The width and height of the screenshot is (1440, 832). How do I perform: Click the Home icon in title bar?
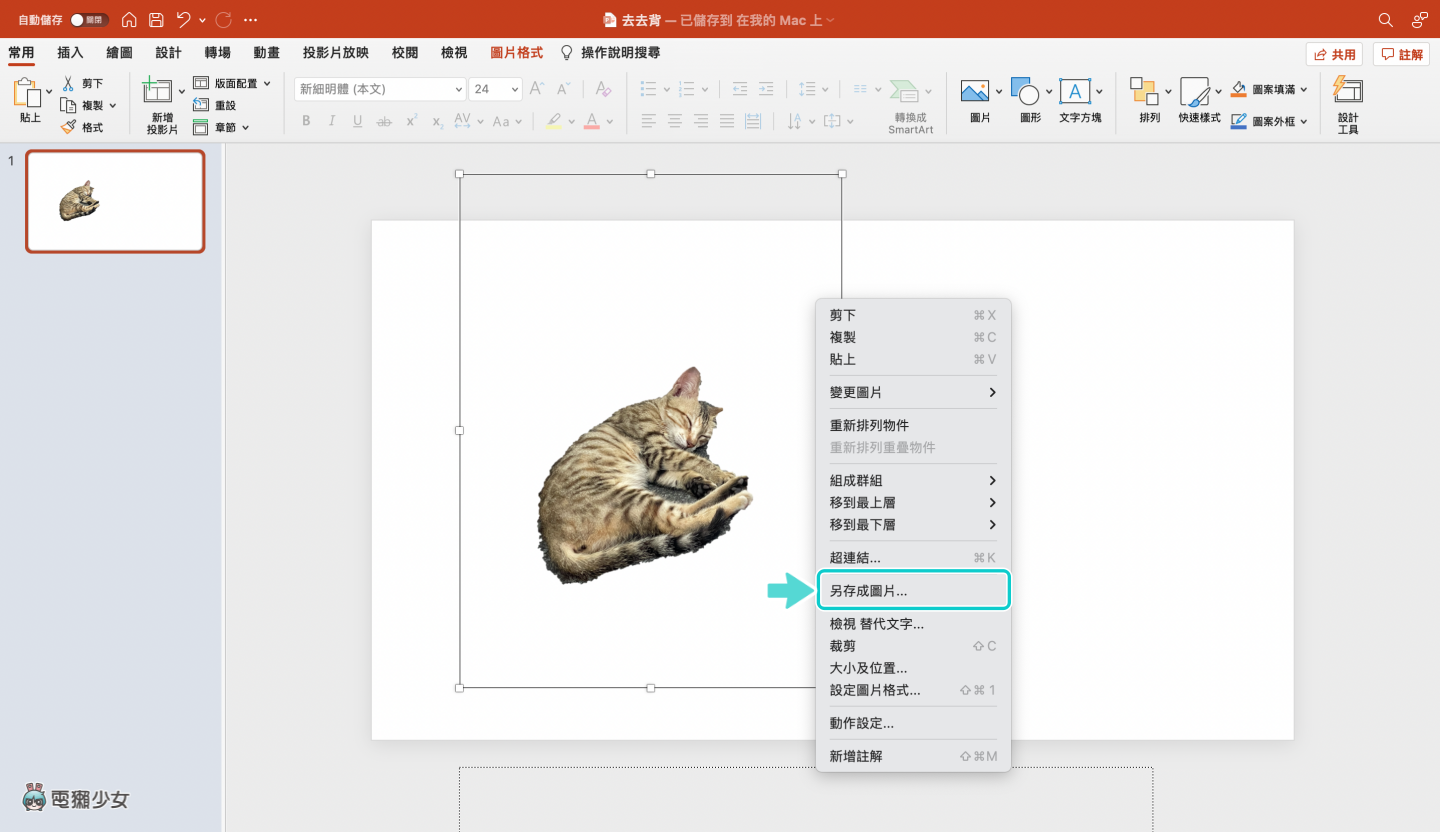tap(129, 20)
